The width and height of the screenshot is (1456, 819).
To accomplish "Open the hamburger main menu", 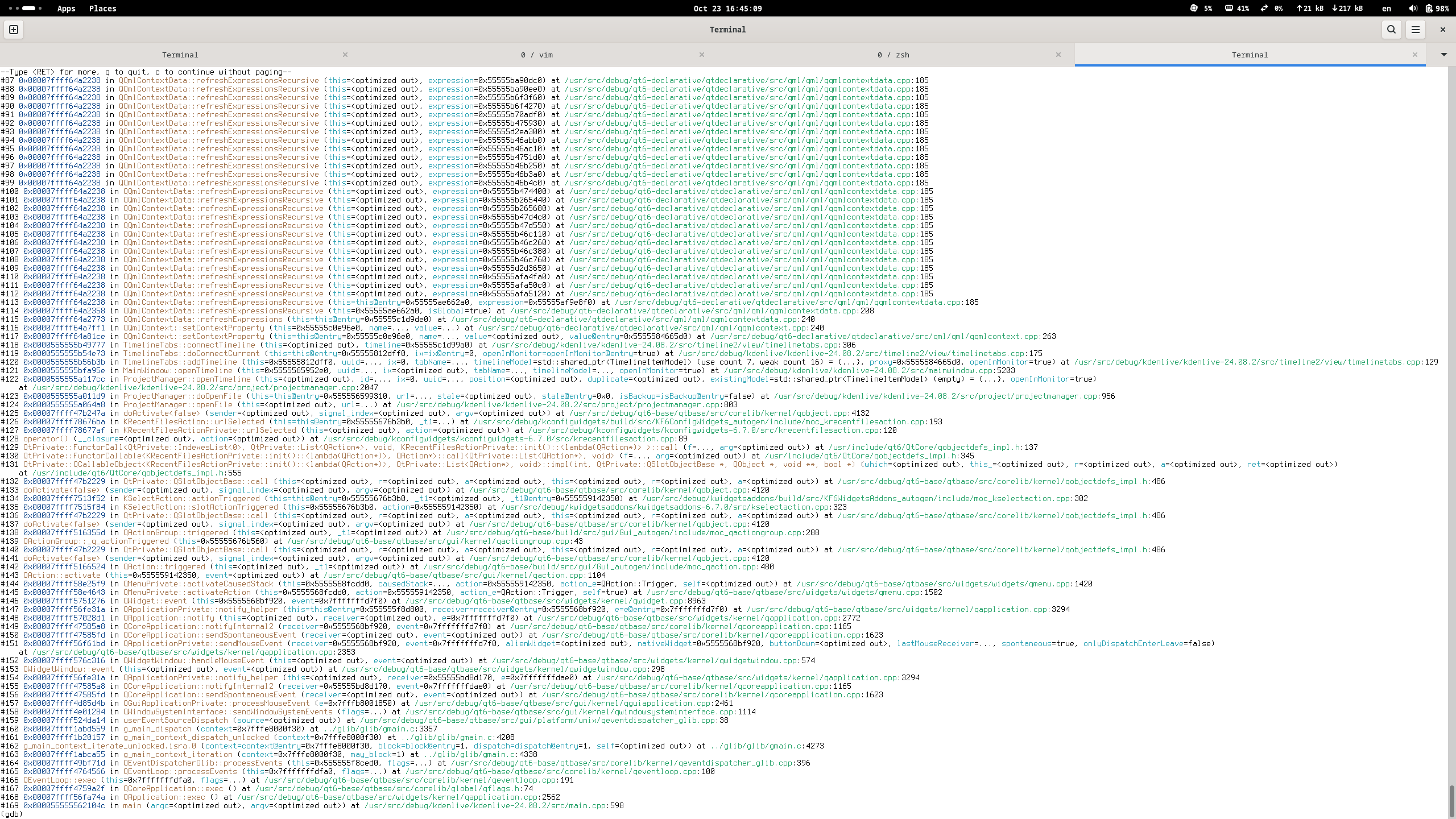I will [1416, 30].
